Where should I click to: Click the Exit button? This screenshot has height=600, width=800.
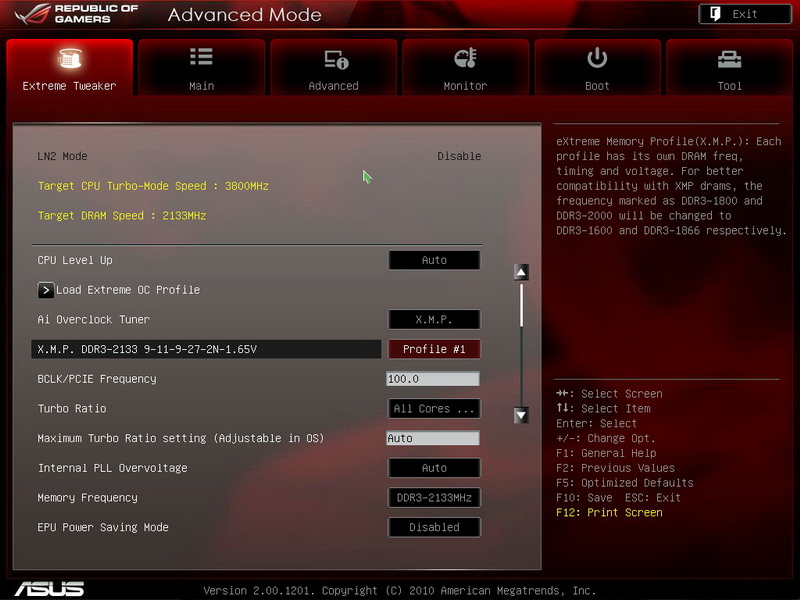pos(745,14)
